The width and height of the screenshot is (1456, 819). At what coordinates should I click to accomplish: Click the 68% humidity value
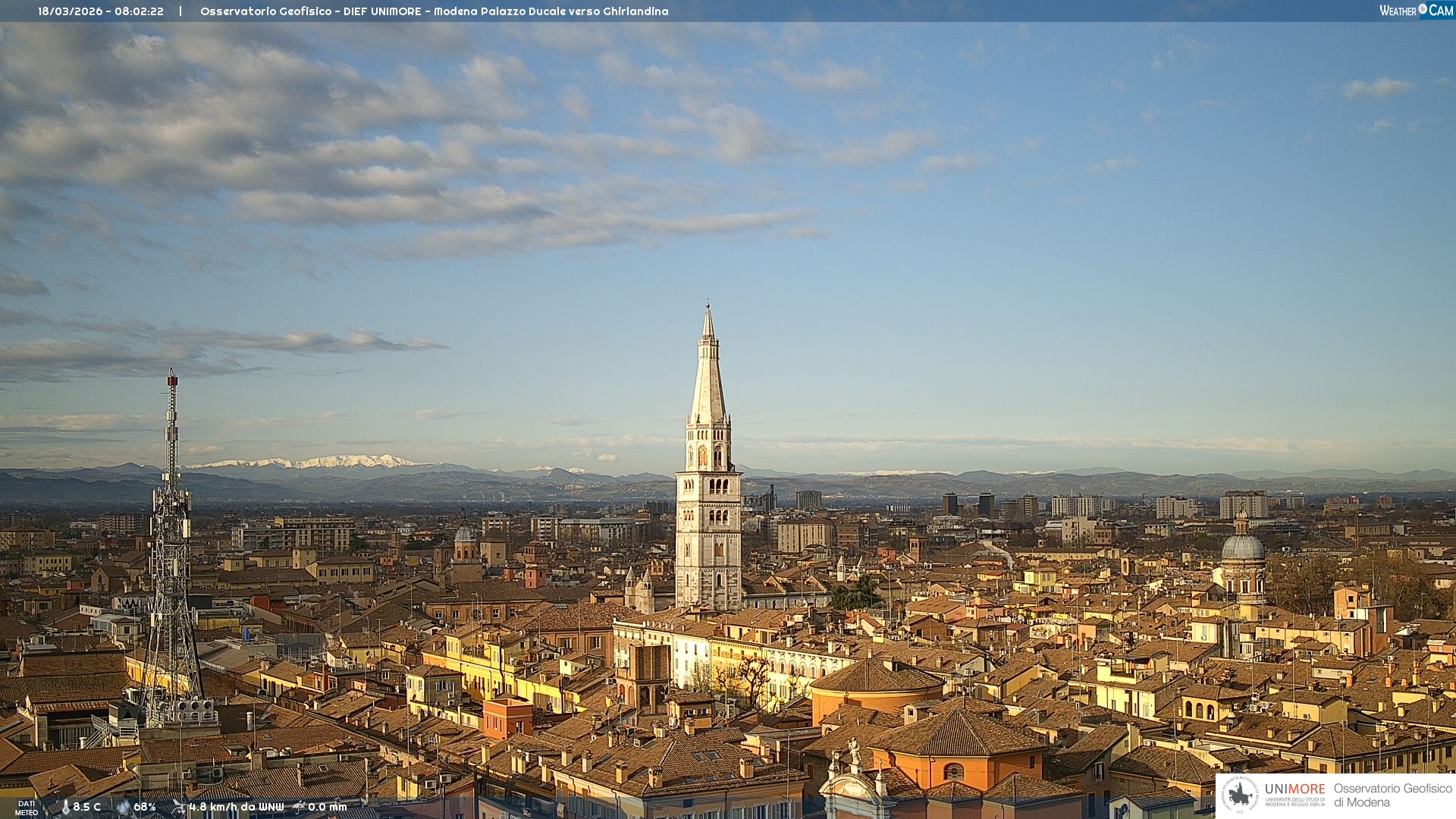click(145, 807)
